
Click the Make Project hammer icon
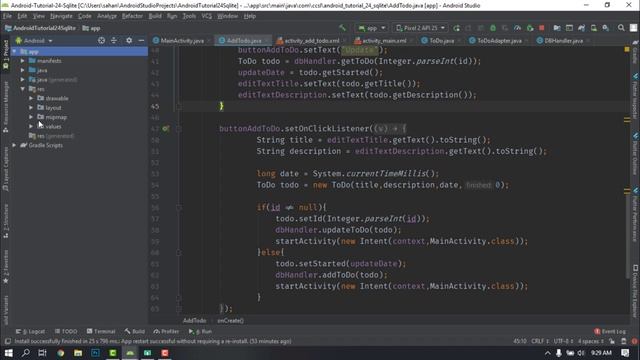pos(342,28)
